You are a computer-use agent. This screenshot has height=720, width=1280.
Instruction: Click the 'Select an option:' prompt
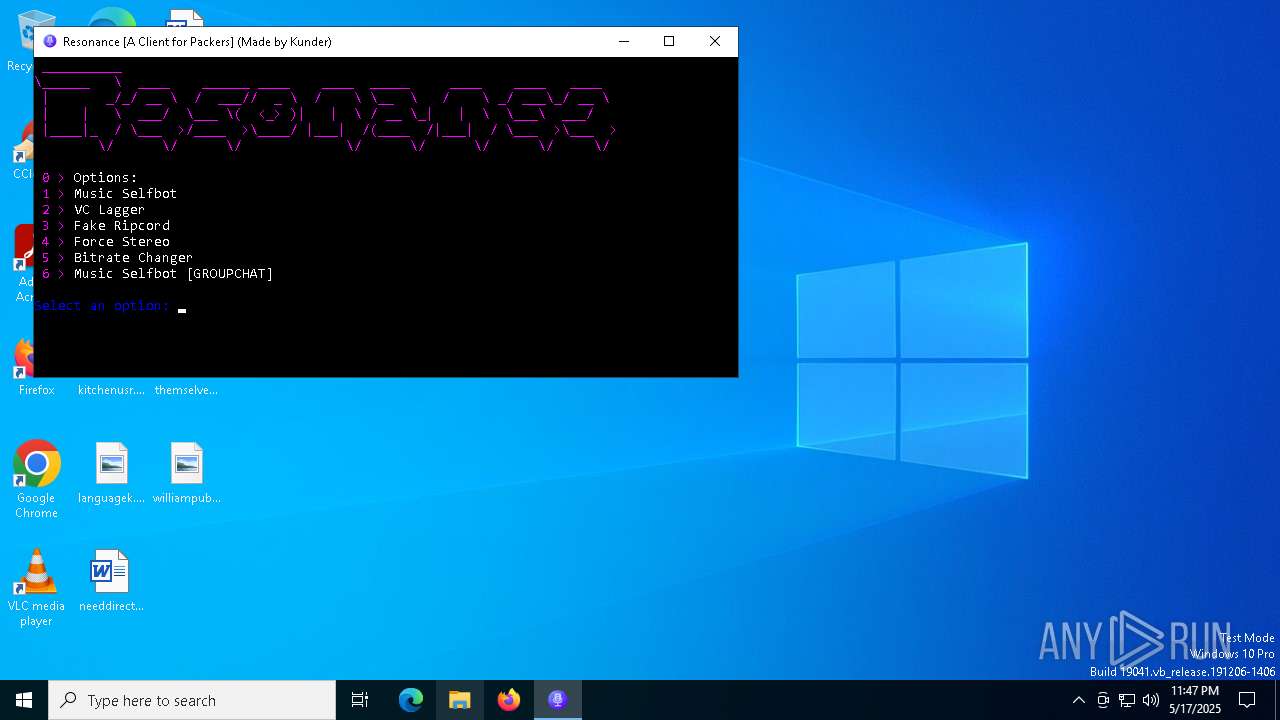(102, 305)
